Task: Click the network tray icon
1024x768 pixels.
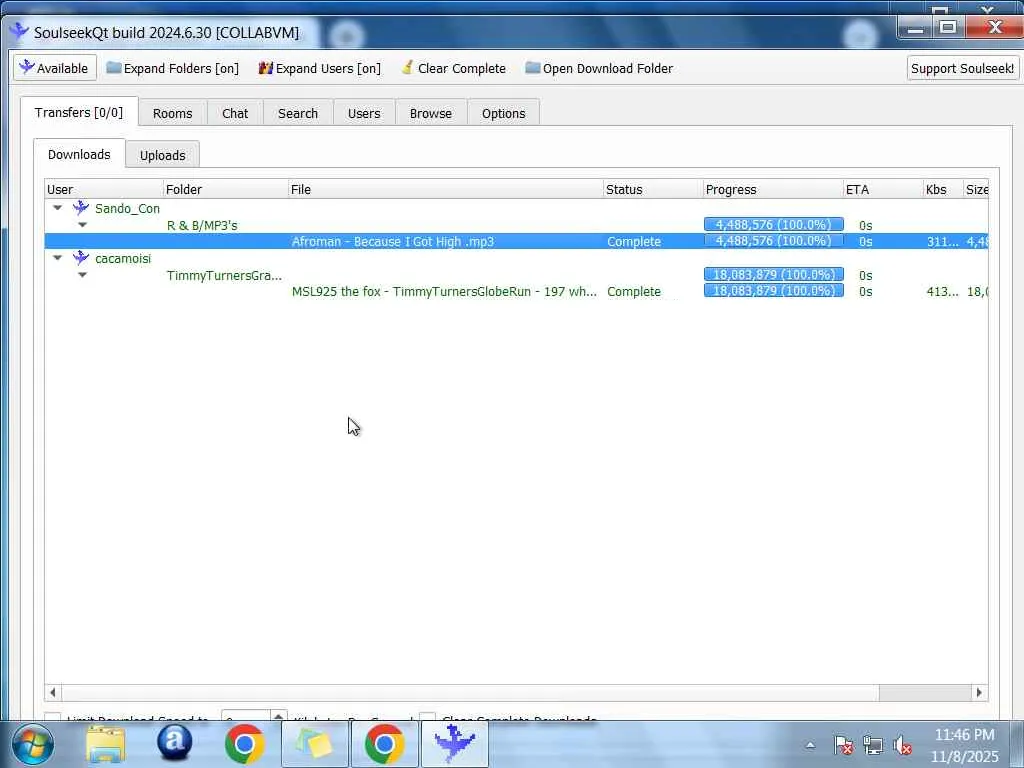Action: pyautogui.click(x=872, y=745)
